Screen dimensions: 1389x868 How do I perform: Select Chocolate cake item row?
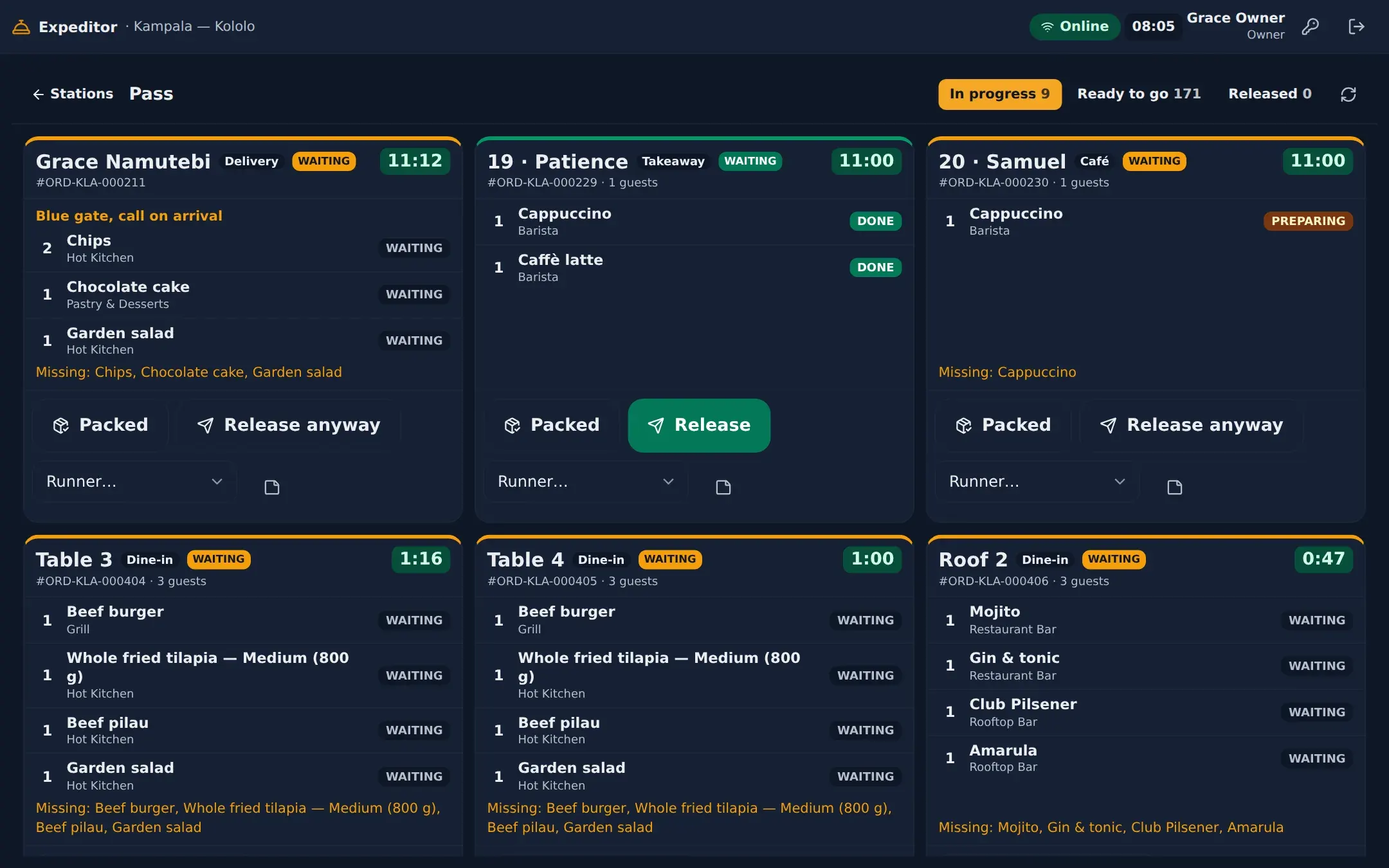click(243, 294)
